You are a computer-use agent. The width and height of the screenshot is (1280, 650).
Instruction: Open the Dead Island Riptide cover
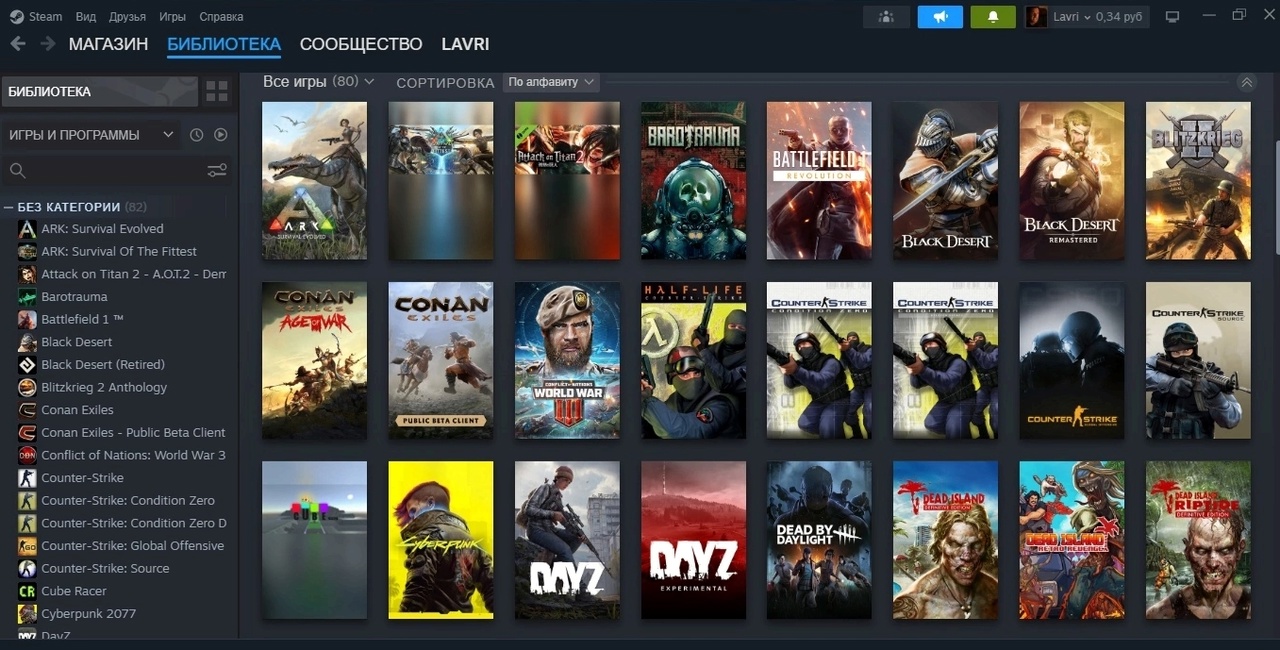[1198, 540]
